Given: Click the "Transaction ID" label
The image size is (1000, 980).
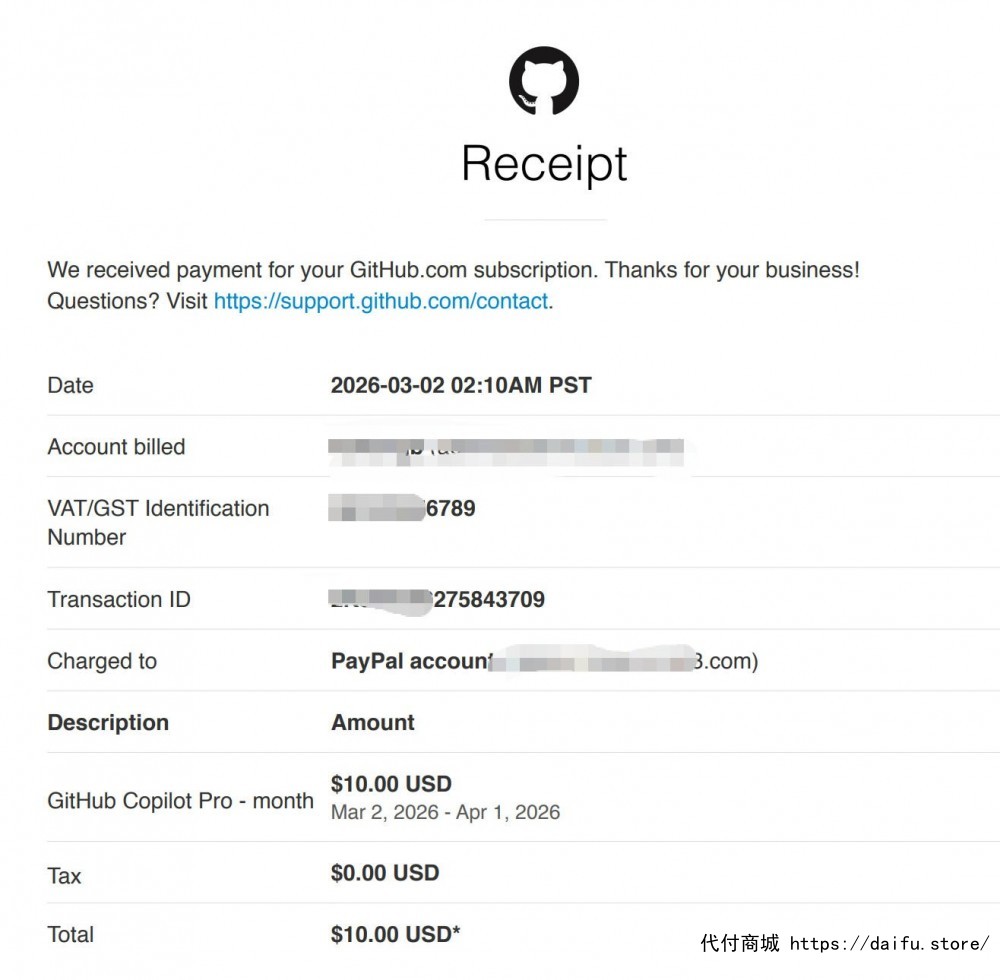Looking at the screenshot, I should (x=119, y=599).
